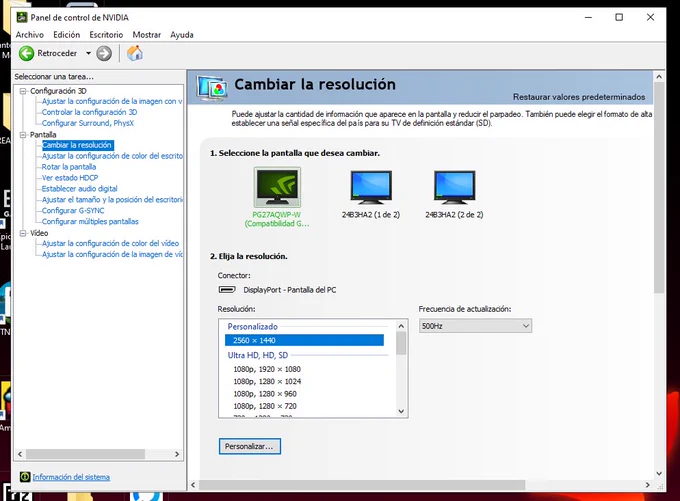Click main panel vertical scroll-down arrow
680x501 pixels.
click(659, 474)
